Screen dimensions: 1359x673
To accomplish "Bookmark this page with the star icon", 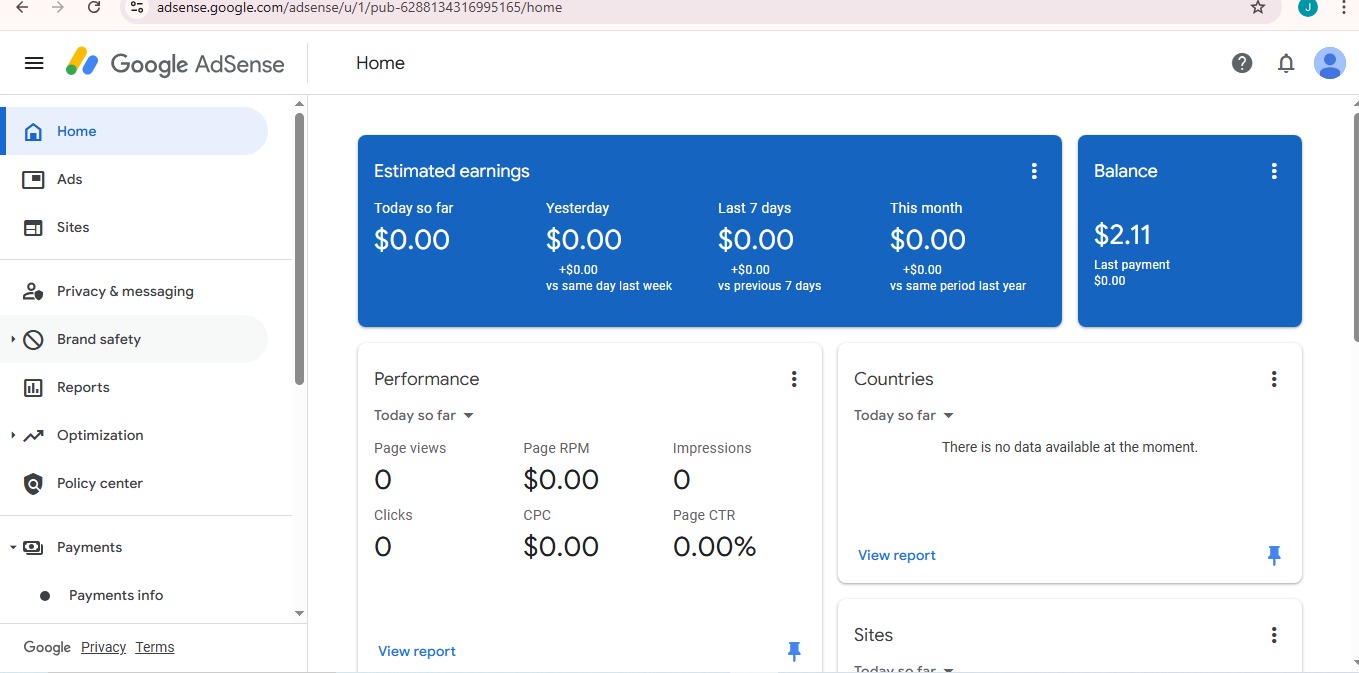I will coord(1258,7).
